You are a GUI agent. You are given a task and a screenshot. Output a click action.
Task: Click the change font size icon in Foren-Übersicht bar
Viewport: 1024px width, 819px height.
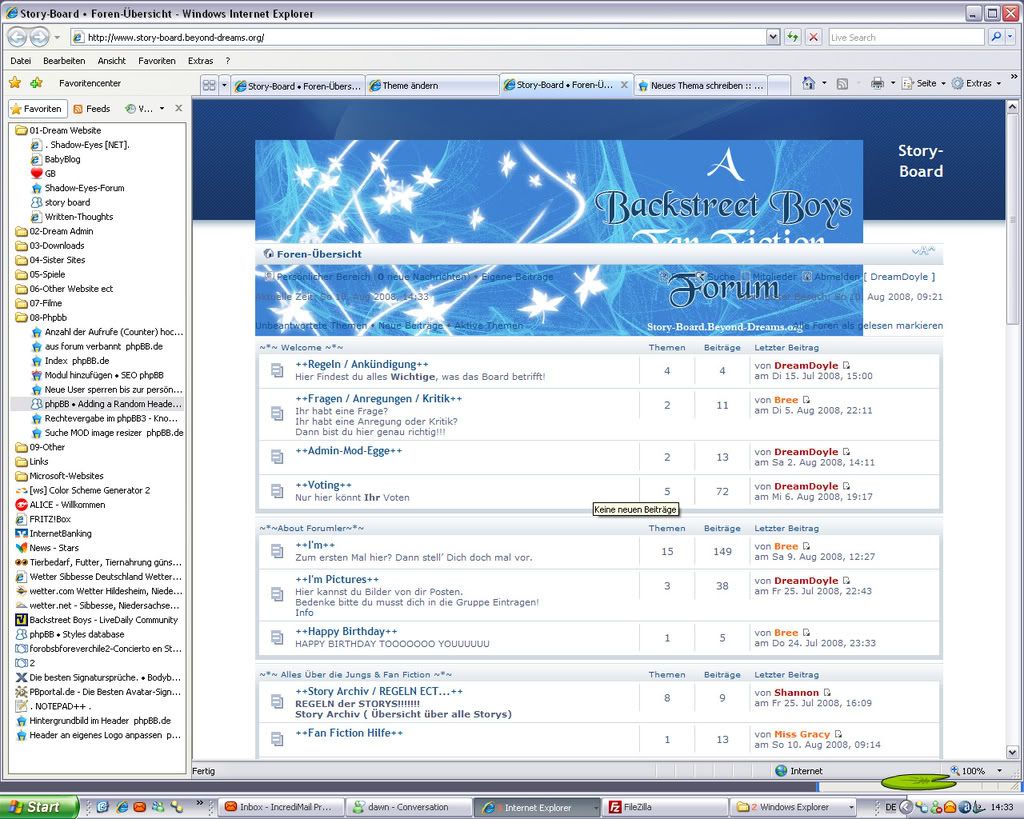pyautogui.click(x=923, y=251)
